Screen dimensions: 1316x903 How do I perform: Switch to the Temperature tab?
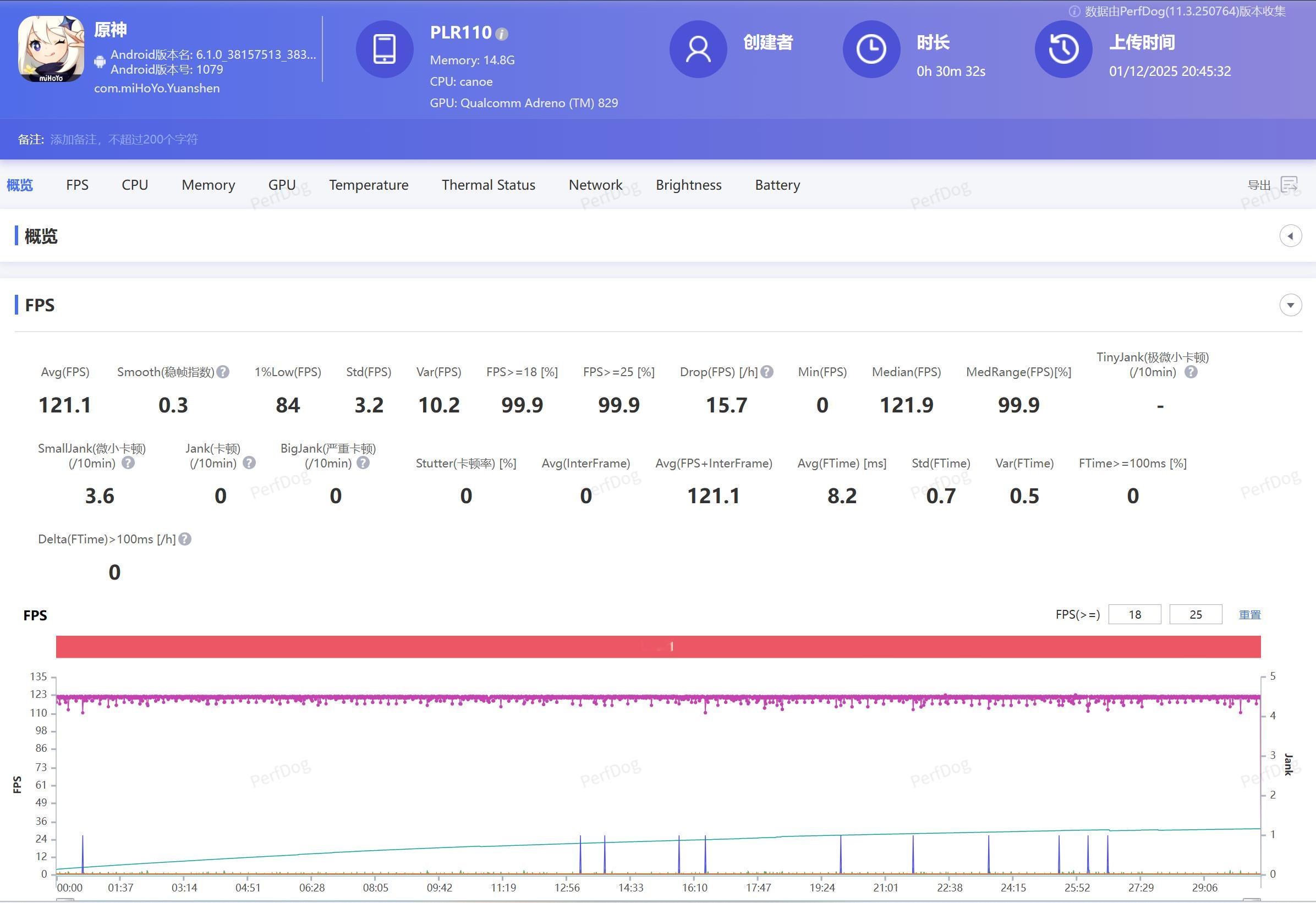click(x=369, y=185)
